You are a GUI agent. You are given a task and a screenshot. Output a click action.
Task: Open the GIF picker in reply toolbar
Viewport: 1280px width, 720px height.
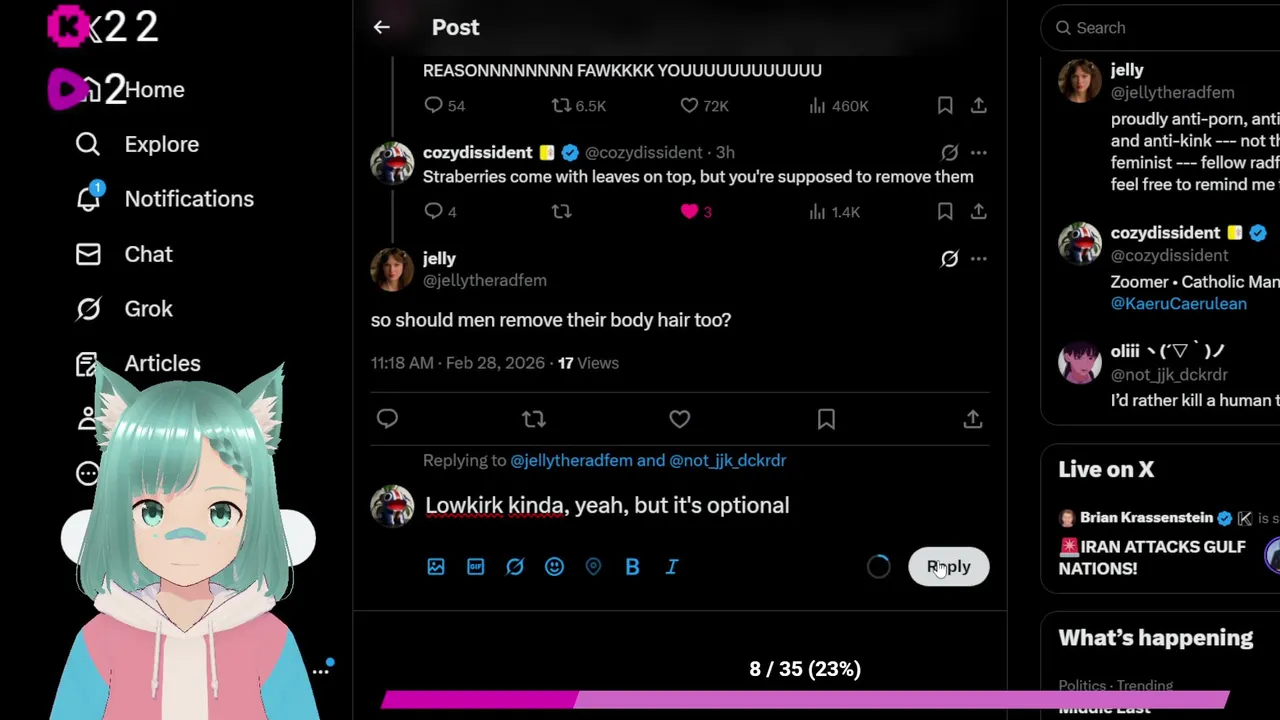[475, 567]
